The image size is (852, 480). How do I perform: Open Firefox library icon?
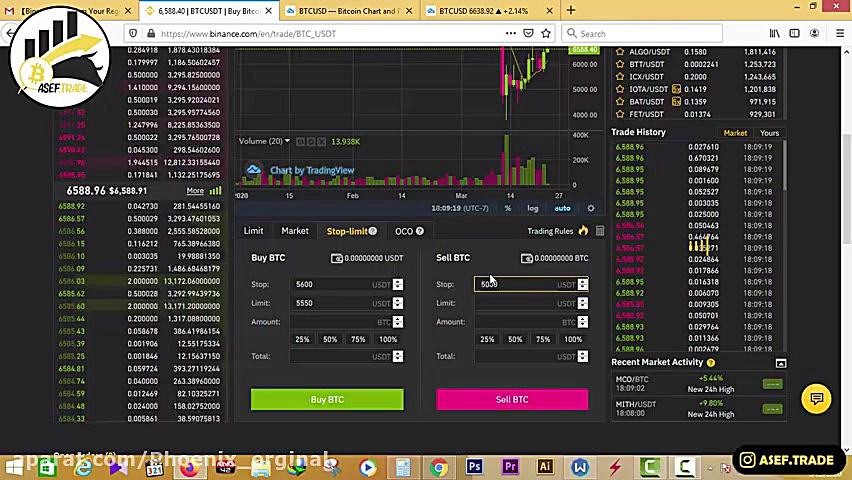pos(774,33)
